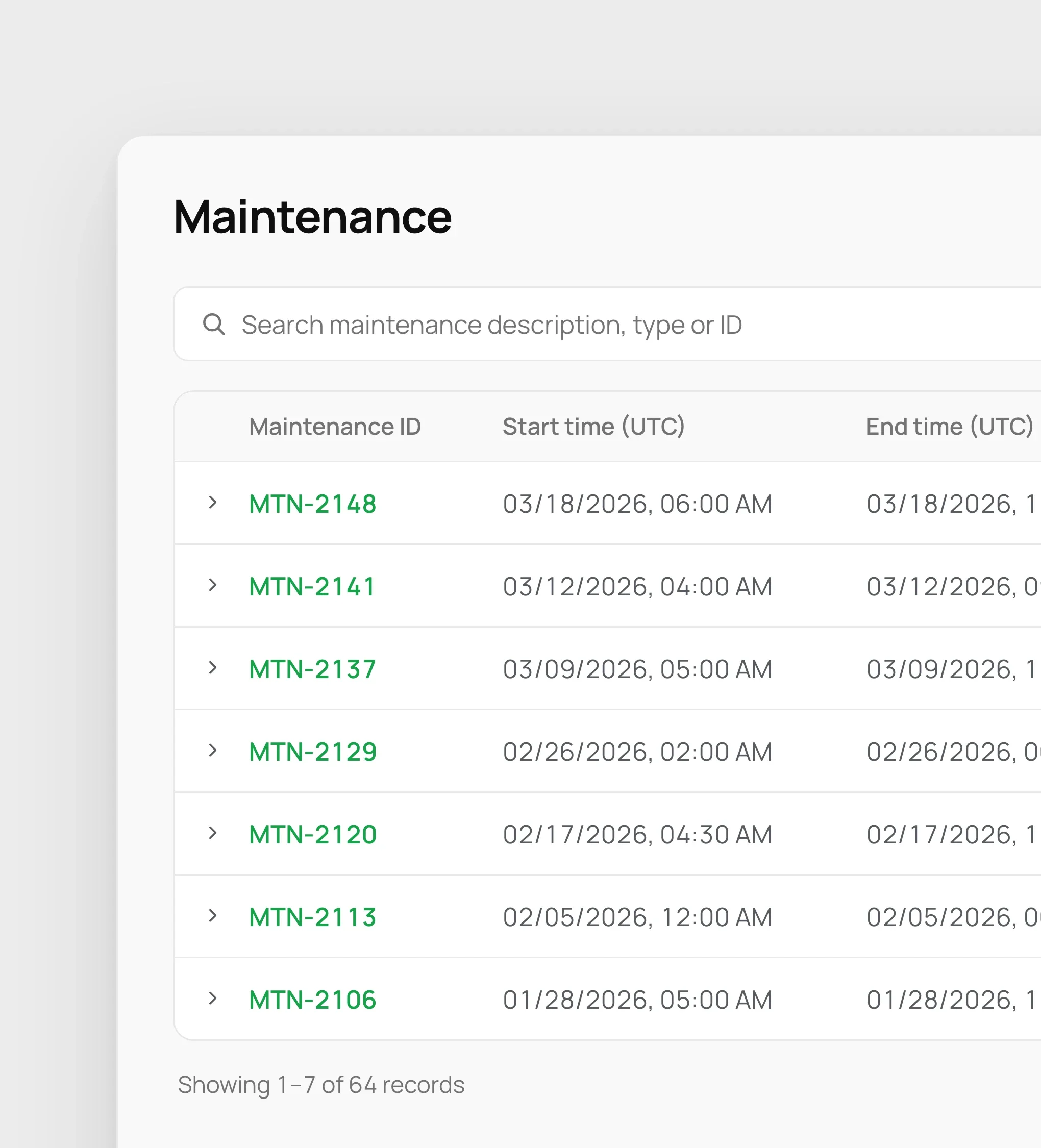The image size is (1041, 1148).
Task: Open maintenance record MTN-2148
Action: coord(313,504)
